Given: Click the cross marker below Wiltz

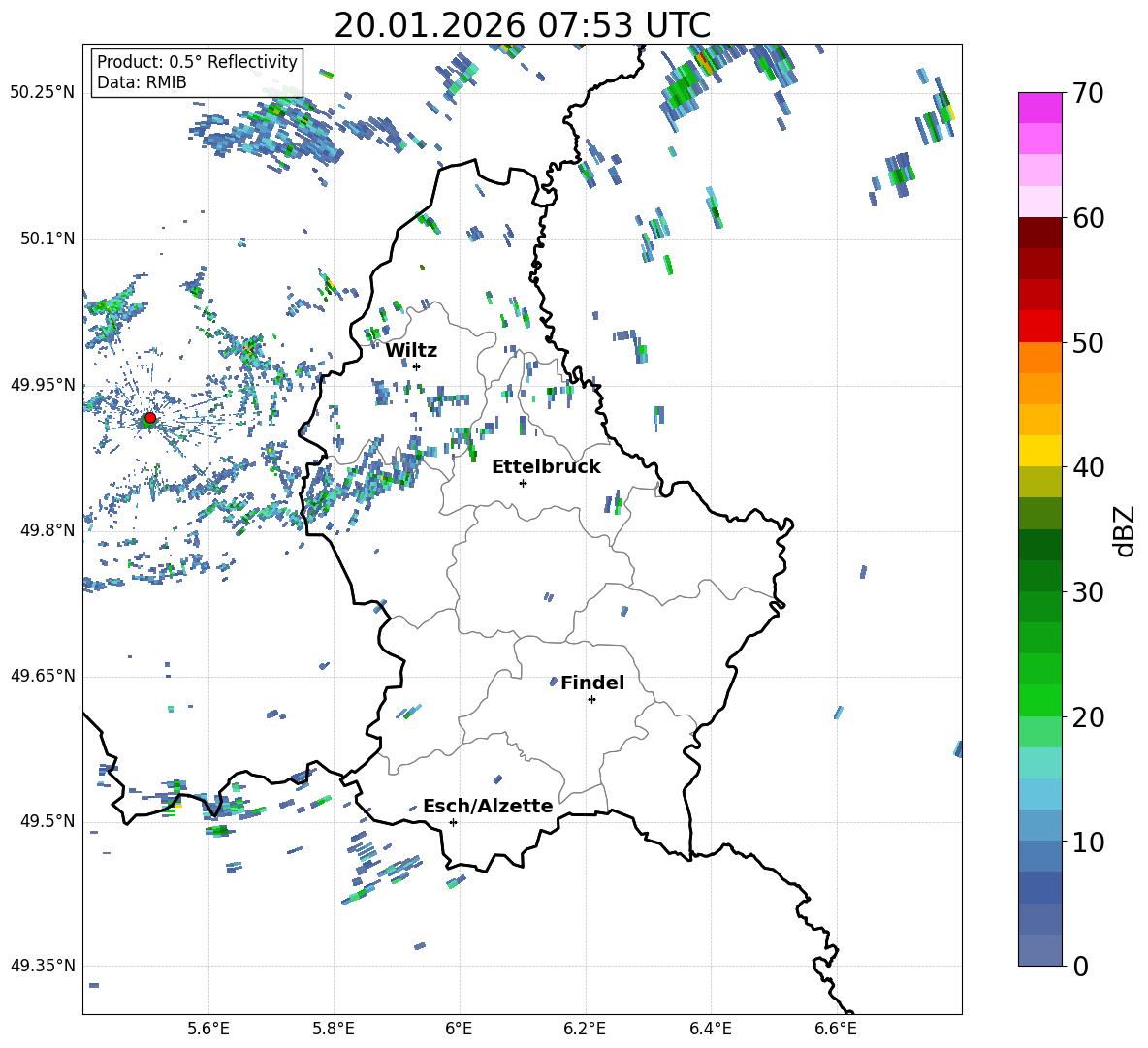Looking at the screenshot, I should (416, 366).
